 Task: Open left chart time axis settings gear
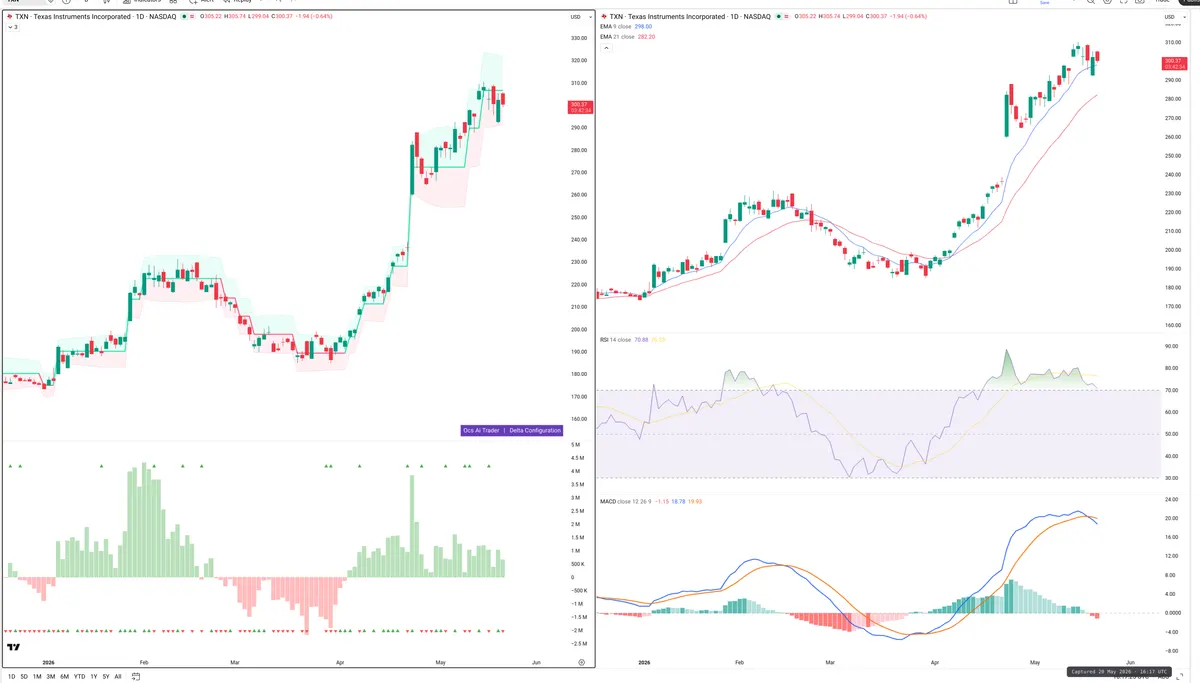pos(581,662)
